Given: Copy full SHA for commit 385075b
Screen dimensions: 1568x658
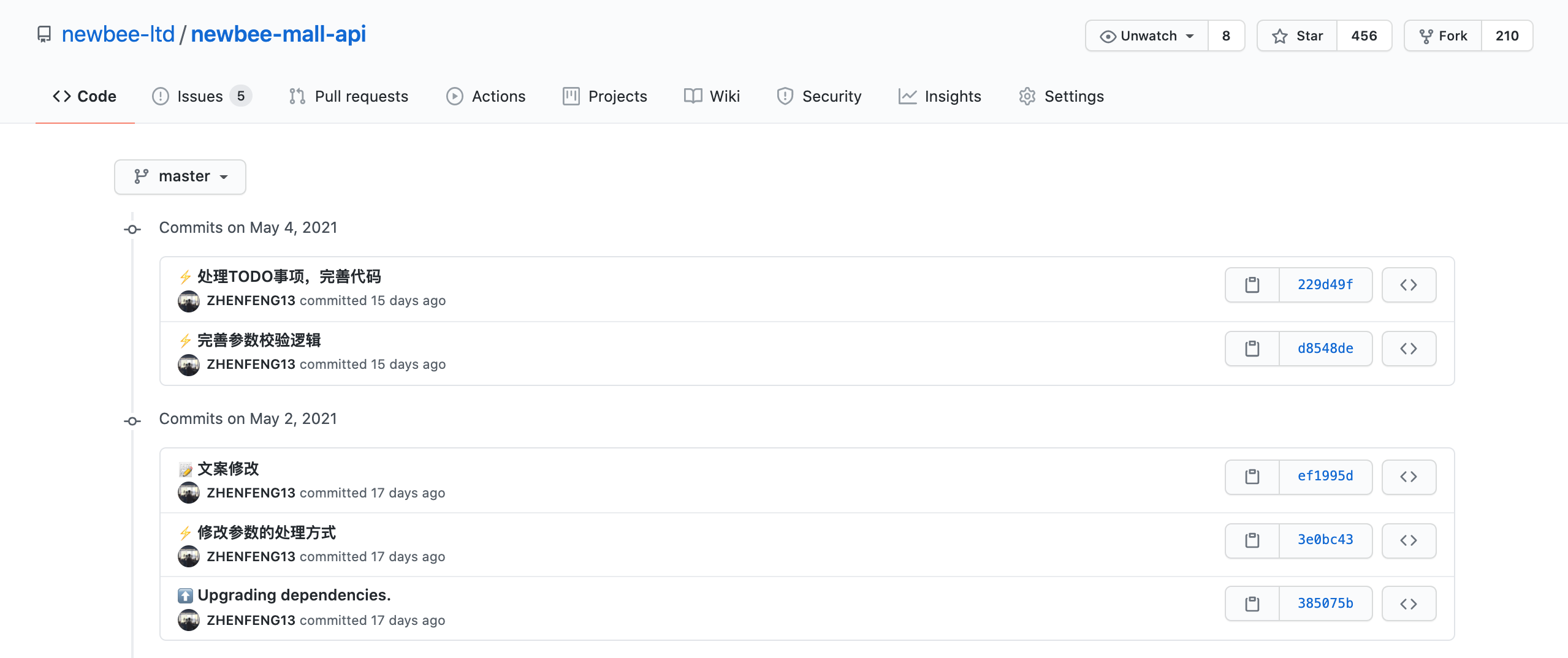Looking at the screenshot, I should pyautogui.click(x=1252, y=604).
